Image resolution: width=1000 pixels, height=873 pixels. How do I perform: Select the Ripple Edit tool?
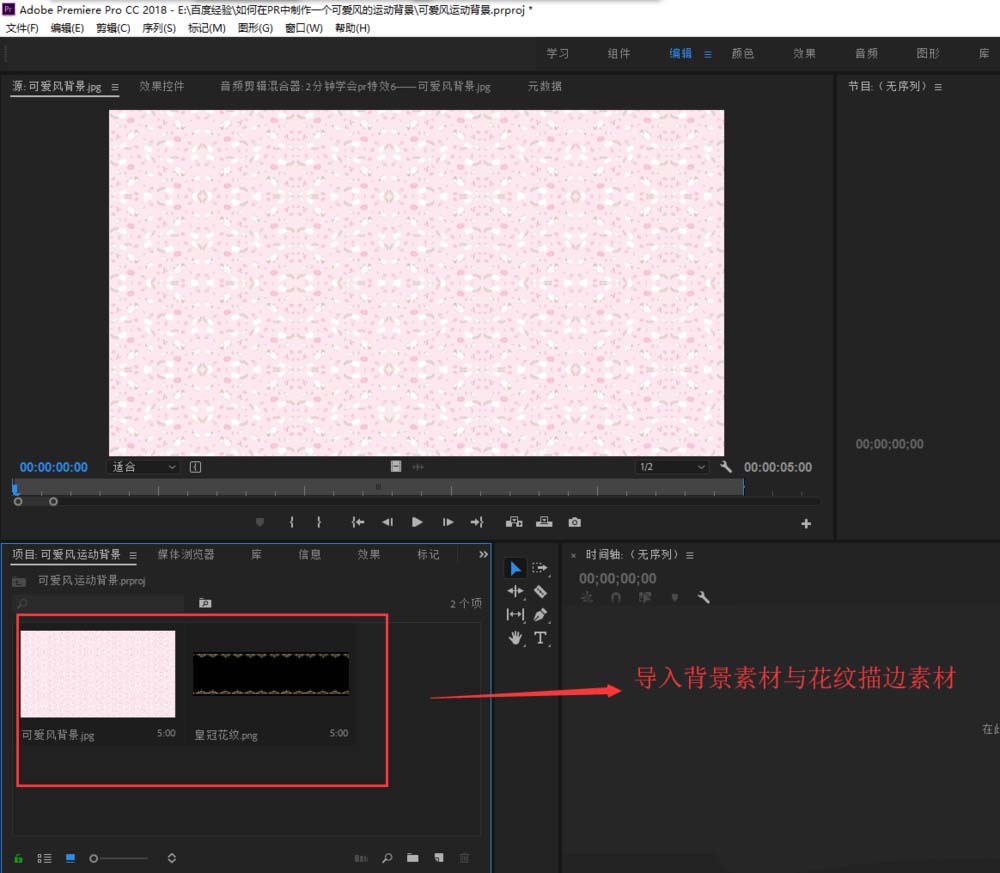[515, 592]
